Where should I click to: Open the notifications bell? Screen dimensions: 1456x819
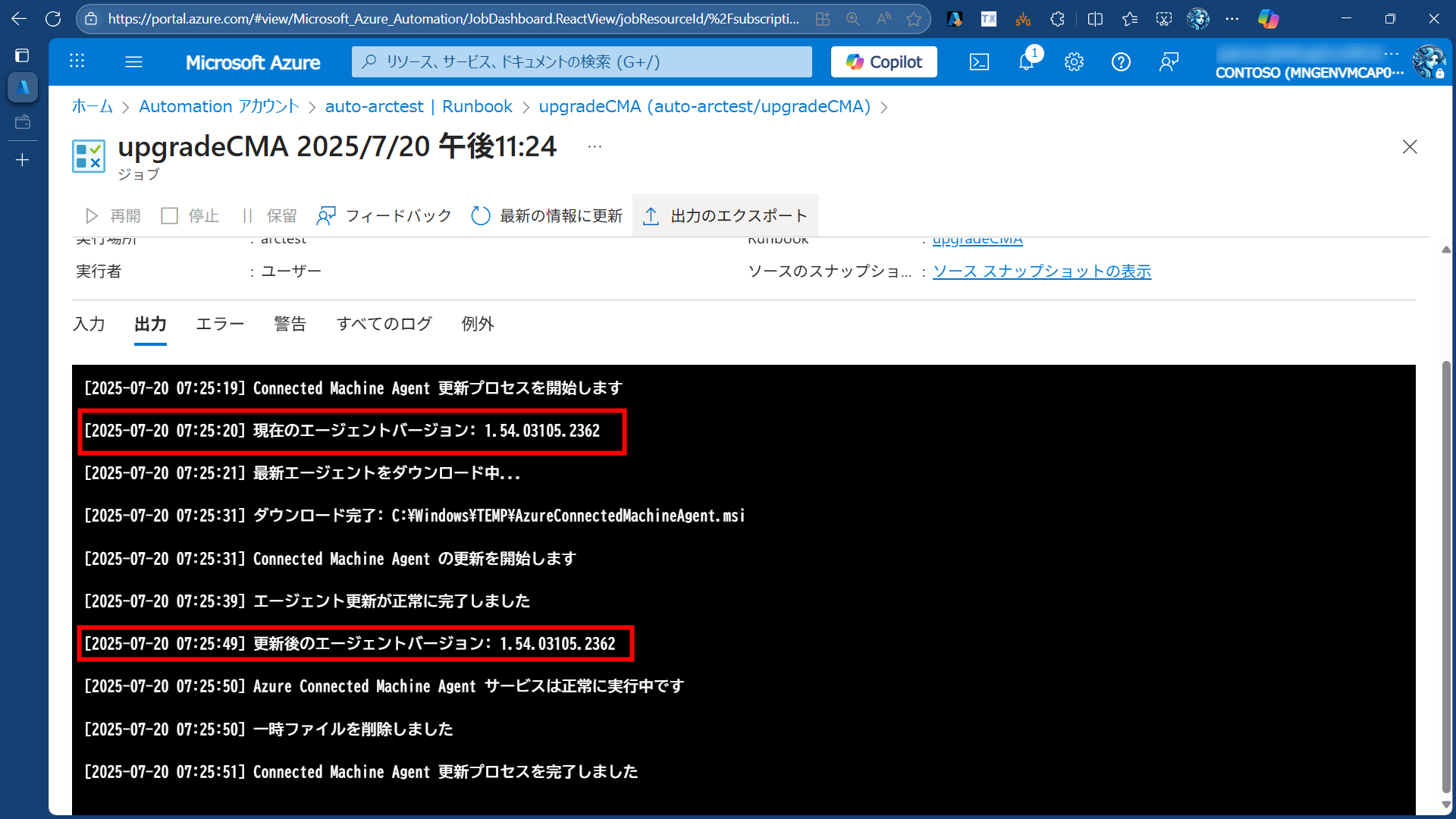tap(1026, 62)
